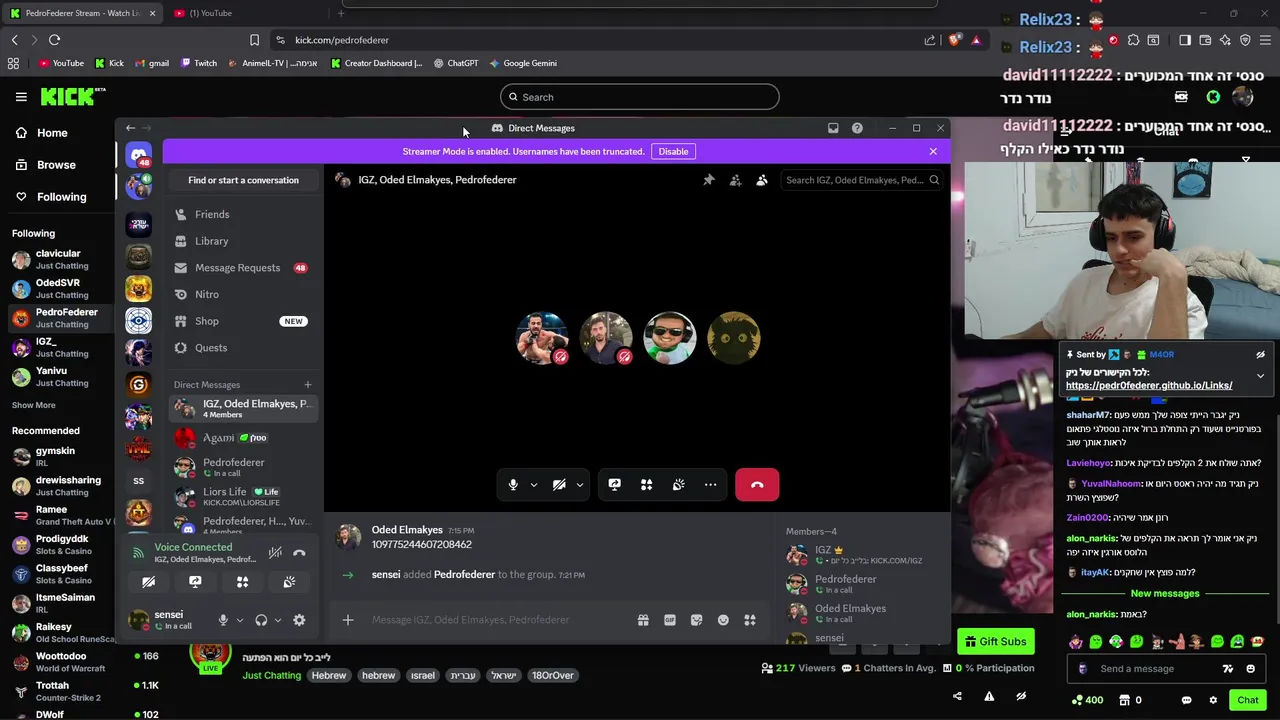Create a new DM with the plus icon

point(308,385)
